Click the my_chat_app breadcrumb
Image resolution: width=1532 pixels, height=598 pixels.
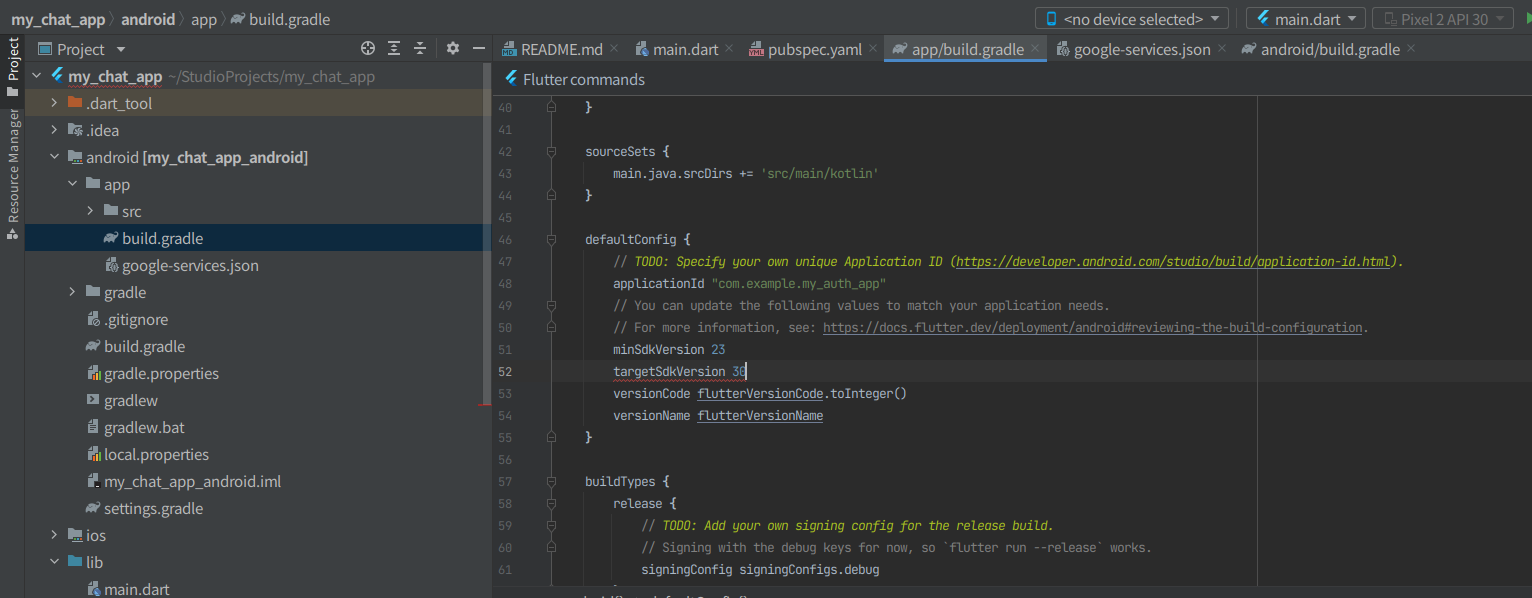pos(58,19)
